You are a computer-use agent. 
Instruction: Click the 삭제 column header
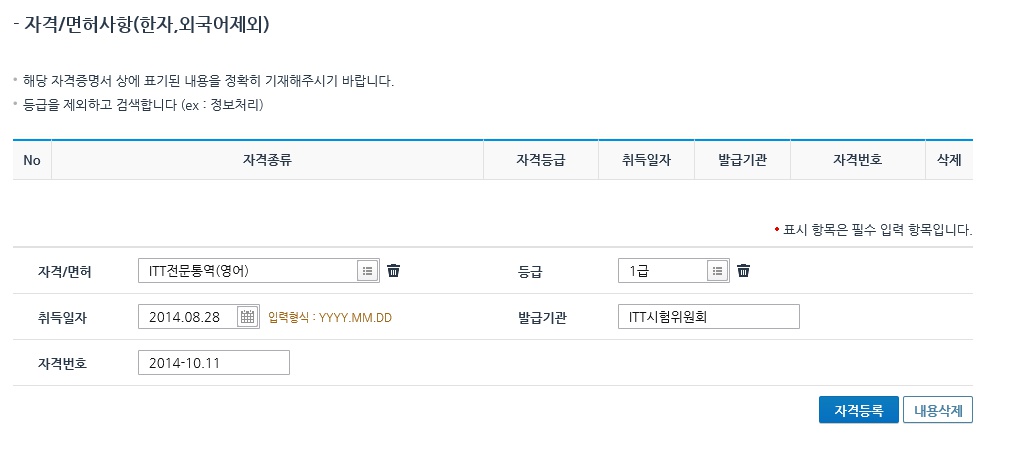coord(949,160)
